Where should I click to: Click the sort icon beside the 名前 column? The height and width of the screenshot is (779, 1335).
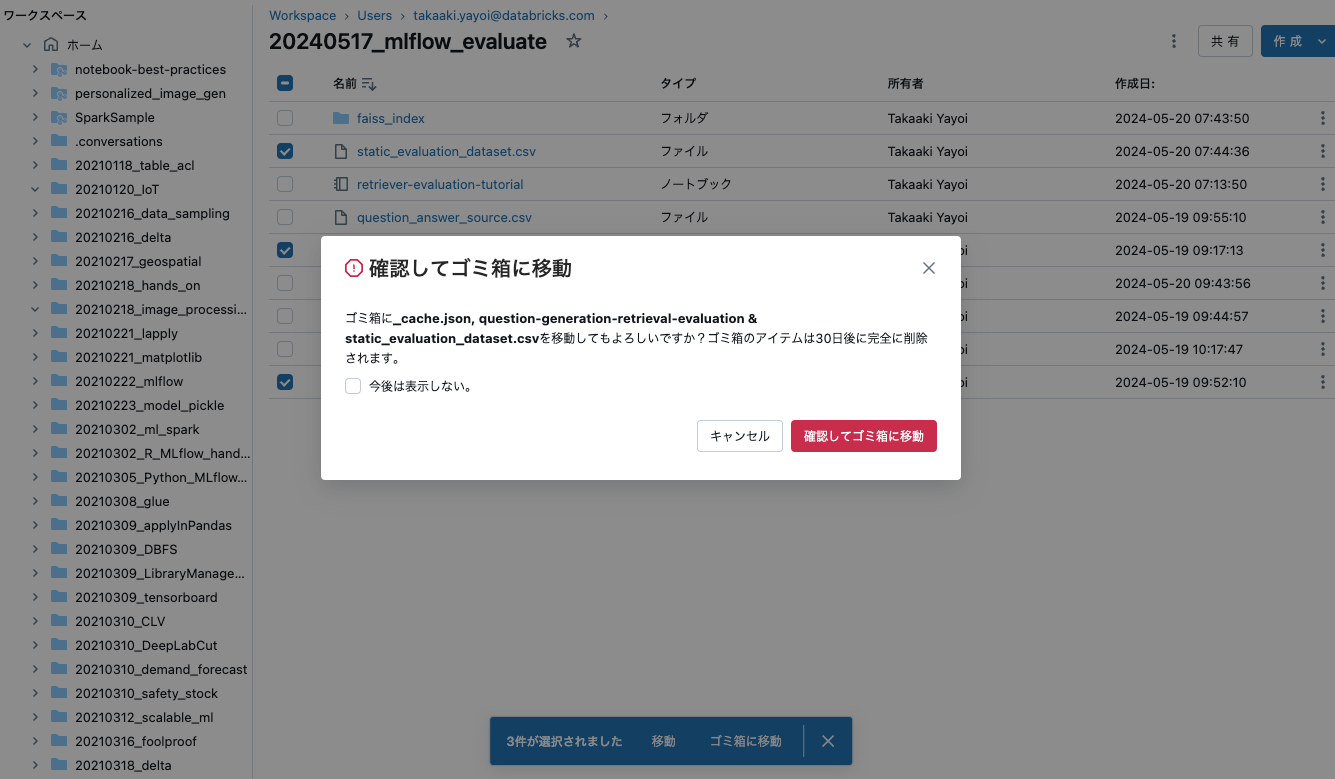pyautogui.click(x=368, y=83)
